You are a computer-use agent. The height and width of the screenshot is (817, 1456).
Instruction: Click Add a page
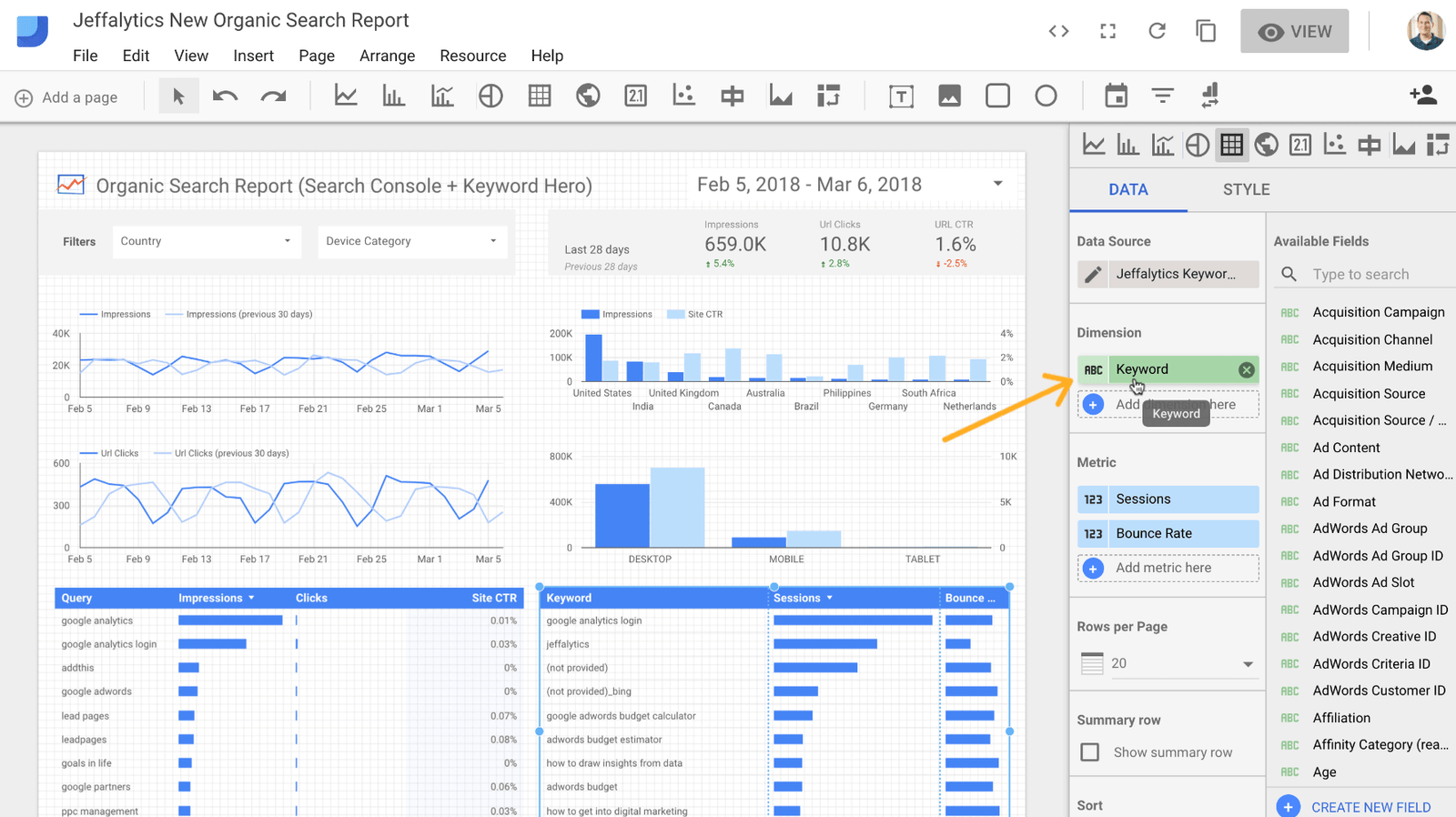pyautogui.click(x=66, y=97)
